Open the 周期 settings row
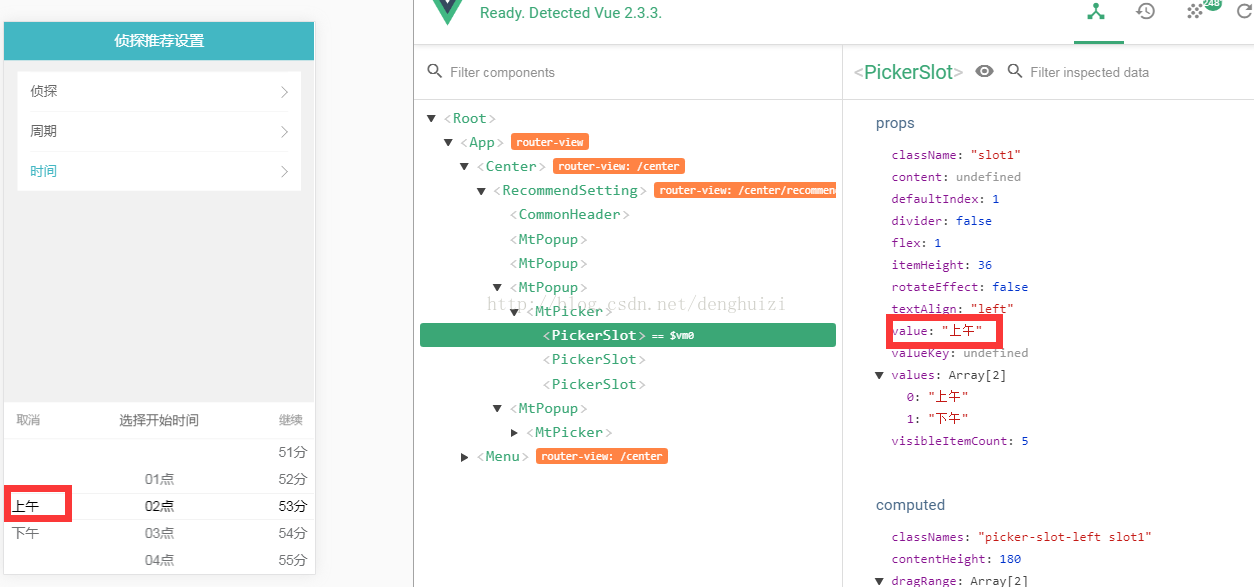This screenshot has width=1254, height=587. pos(159,132)
